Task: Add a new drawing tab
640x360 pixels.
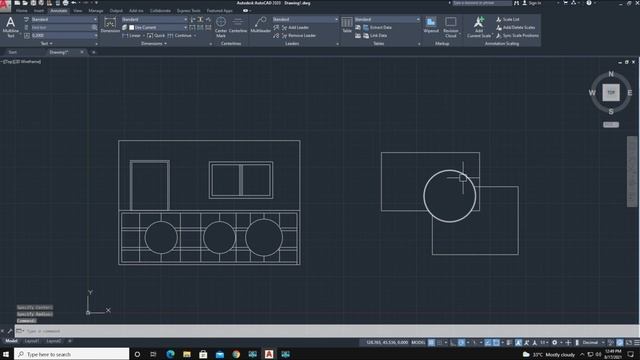Action: [93, 52]
